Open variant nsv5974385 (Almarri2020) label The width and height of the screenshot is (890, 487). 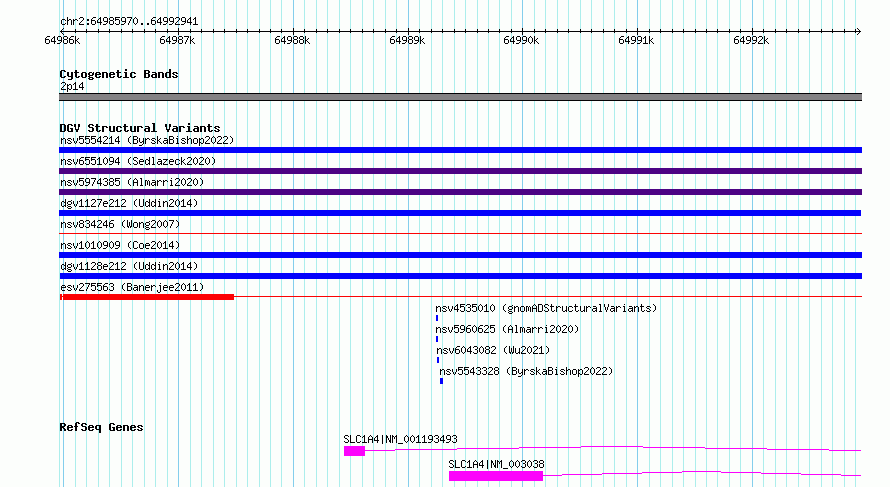pos(132,182)
